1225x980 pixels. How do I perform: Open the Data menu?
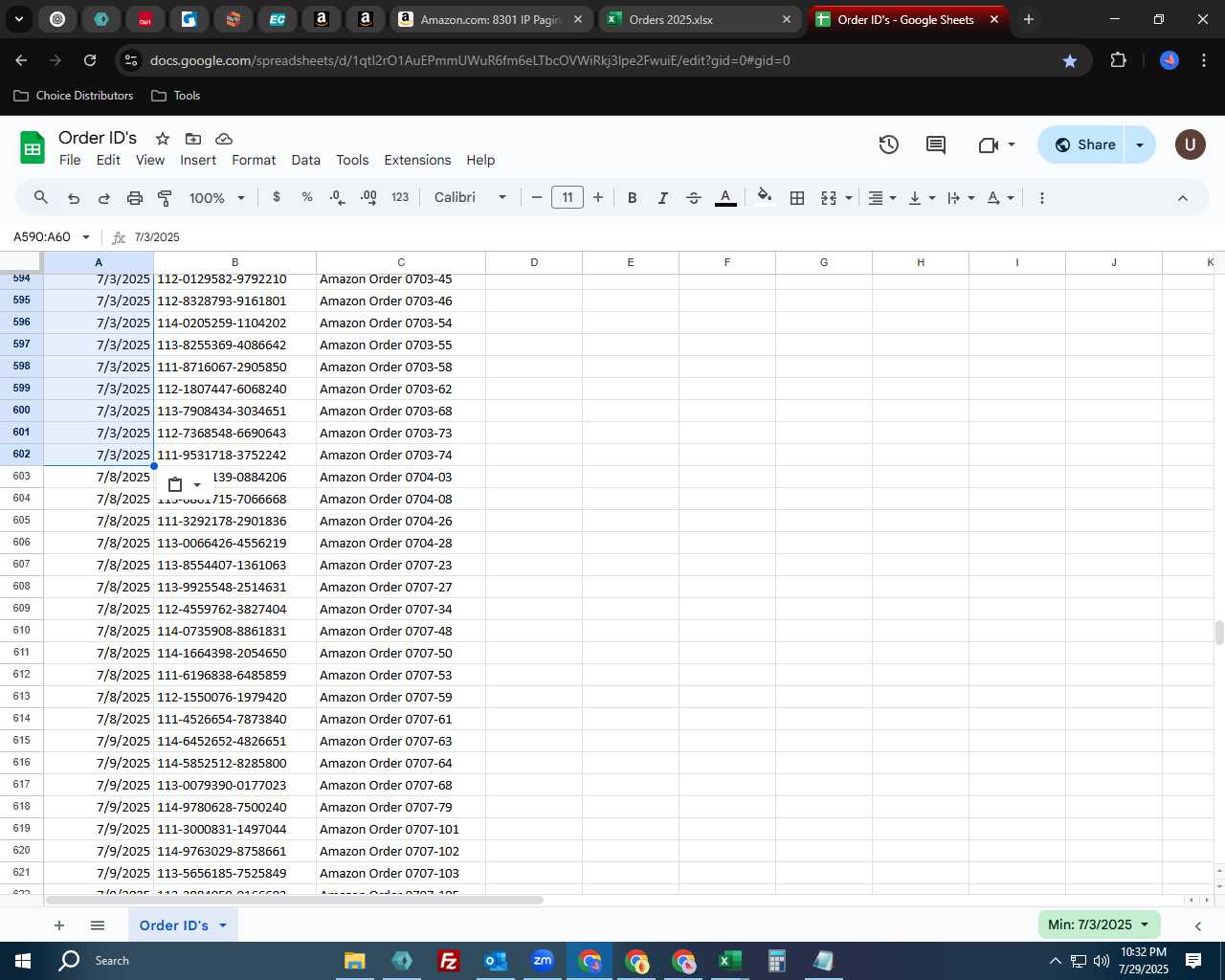[306, 160]
